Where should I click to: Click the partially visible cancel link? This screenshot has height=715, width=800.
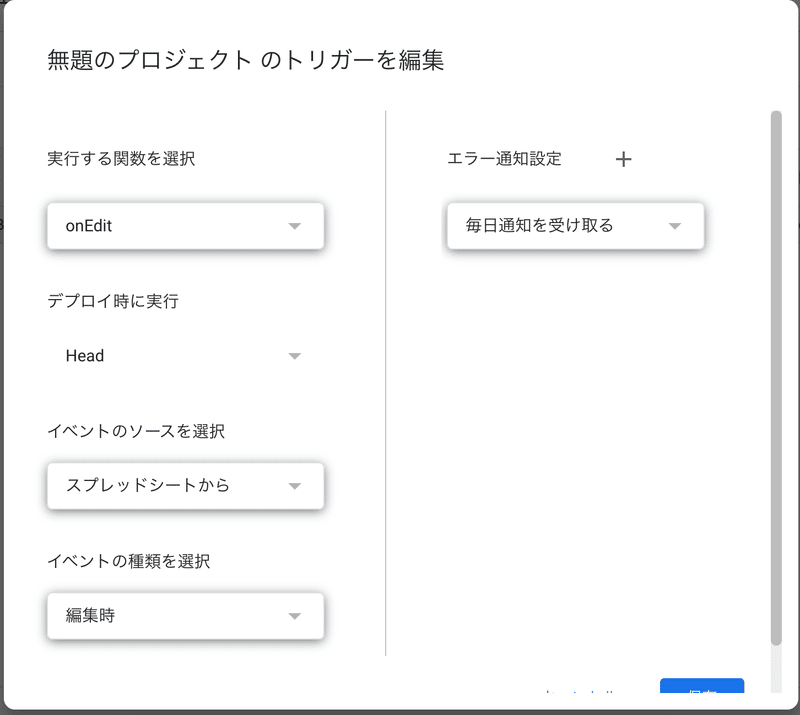pos(579,691)
